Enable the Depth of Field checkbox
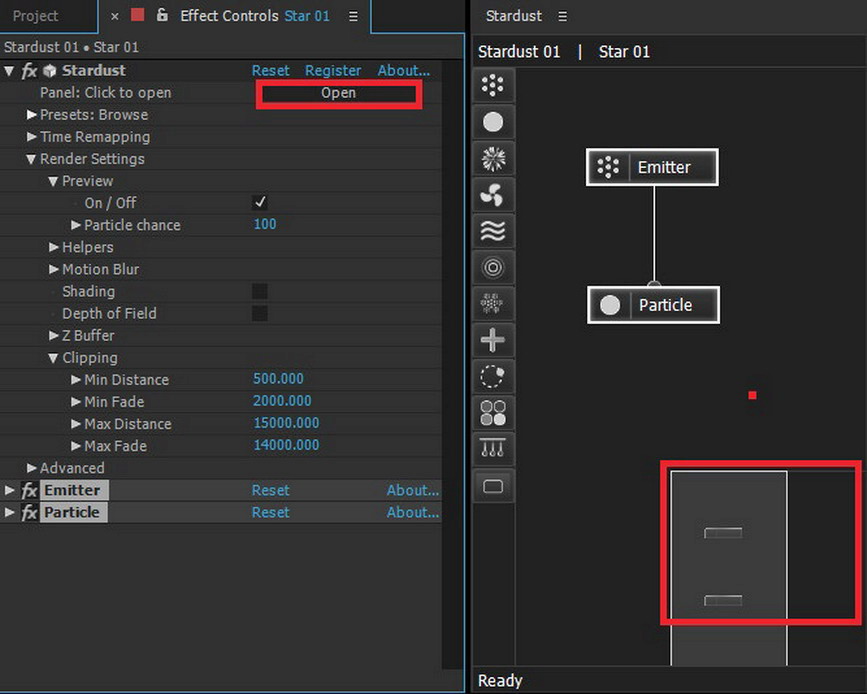Screen dimensions: 867x694 coord(260,313)
